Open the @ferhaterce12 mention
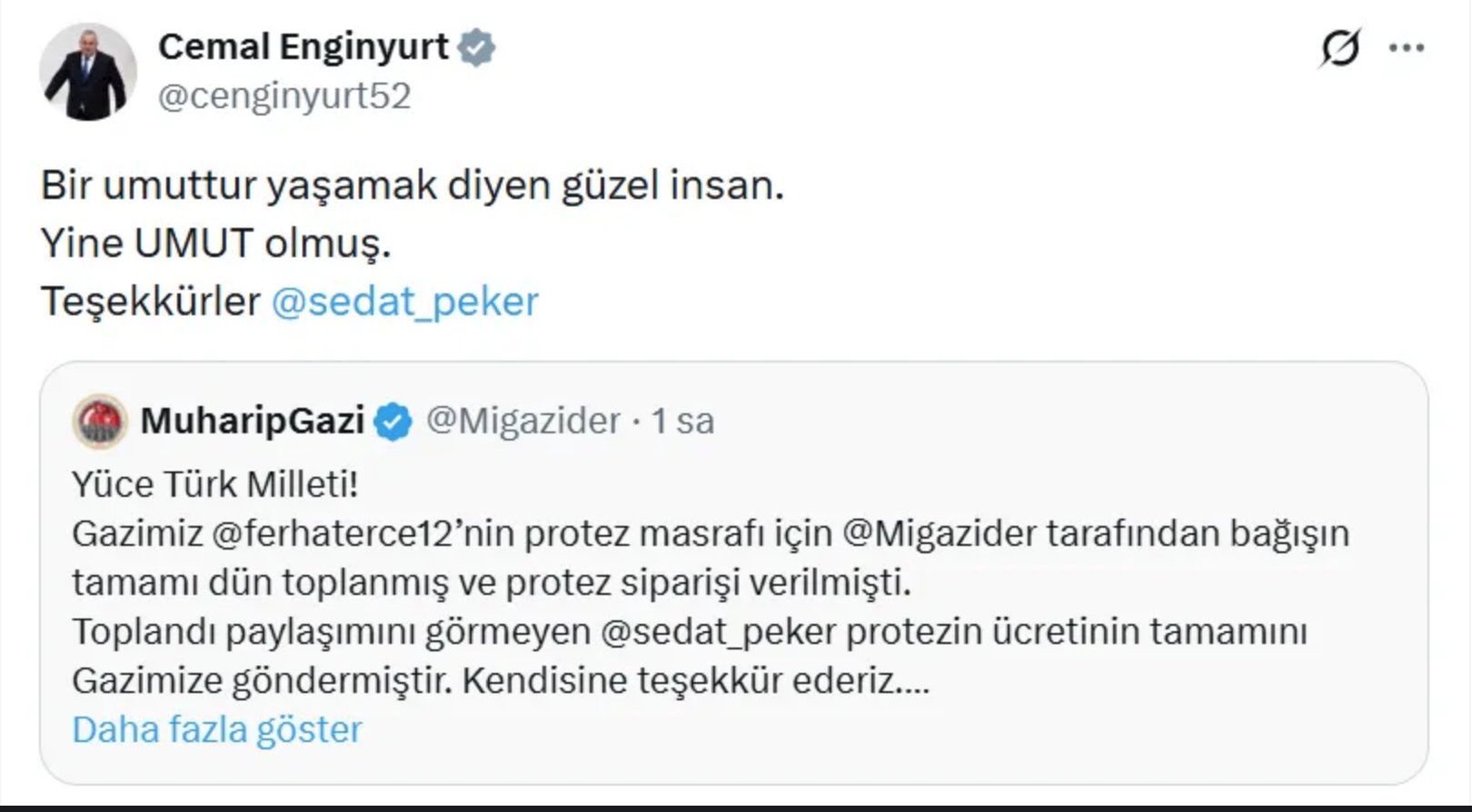Image resolution: width=1472 pixels, height=812 pixels. (333, 533)
